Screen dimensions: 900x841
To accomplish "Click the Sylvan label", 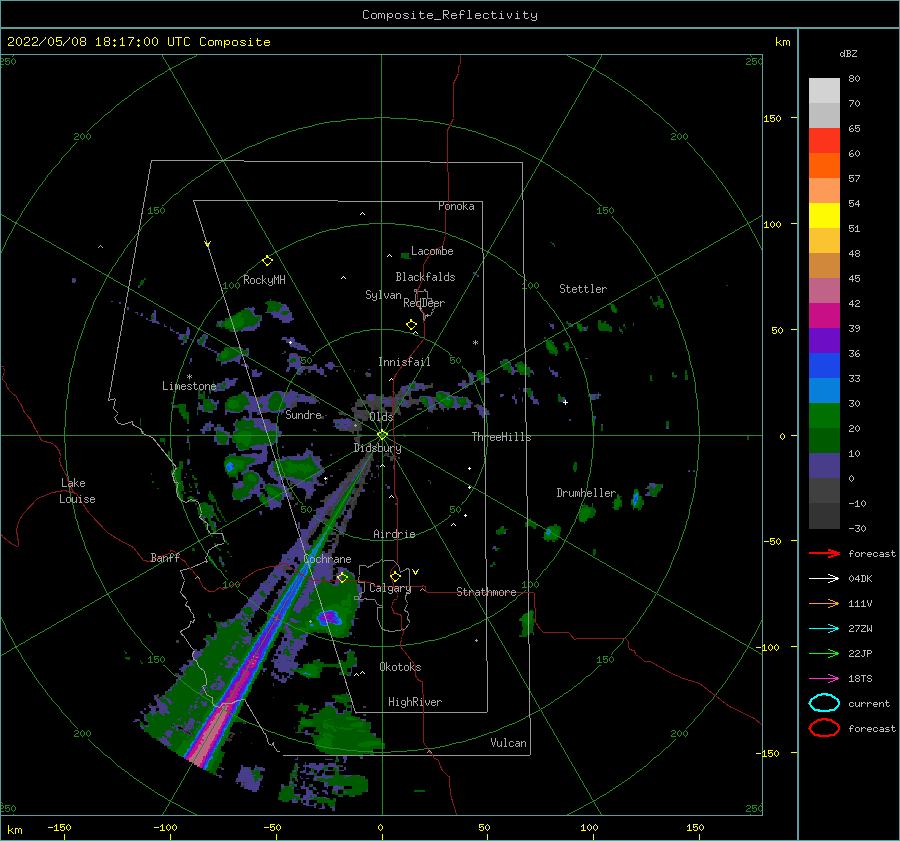I will (x=383, y=295).
